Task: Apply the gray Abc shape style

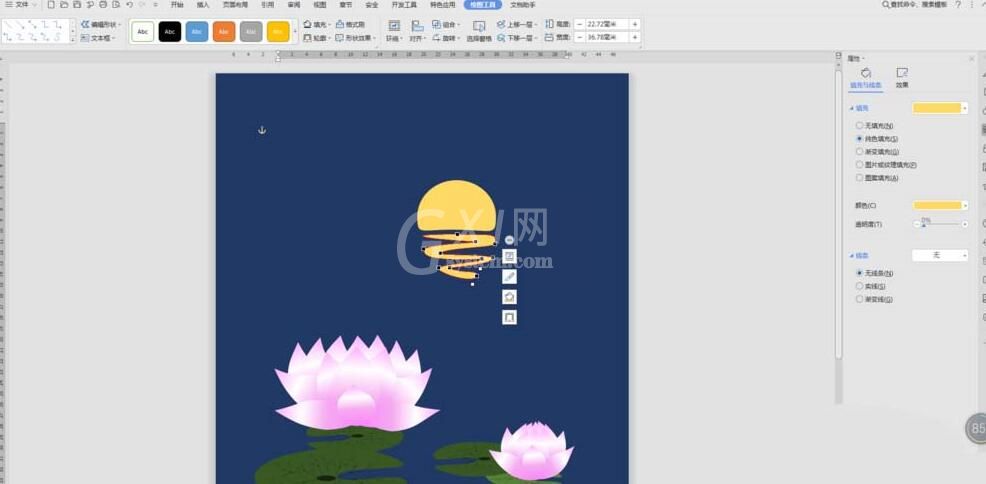Action: [251, 31]
